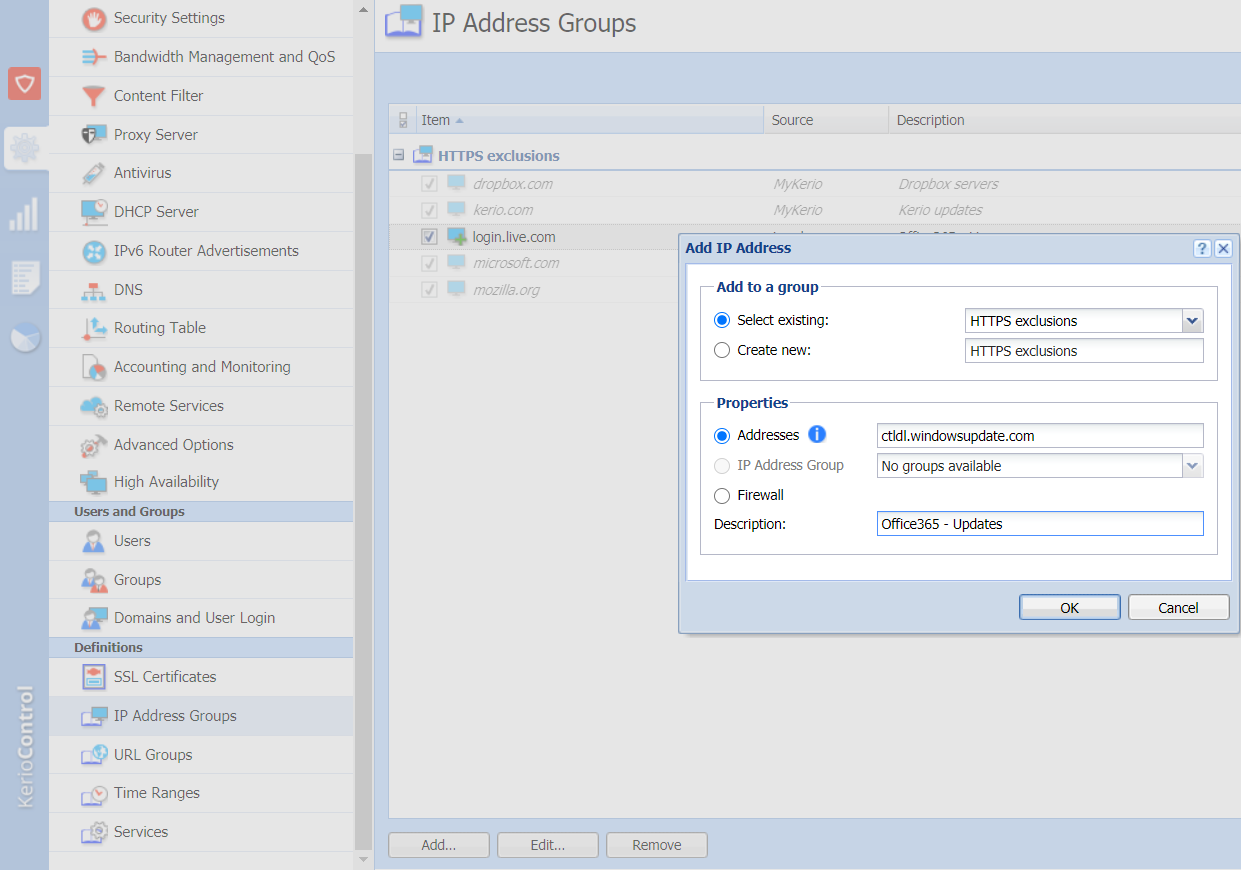Toggle the microsoft.com row checkbox

click(429, 263)
